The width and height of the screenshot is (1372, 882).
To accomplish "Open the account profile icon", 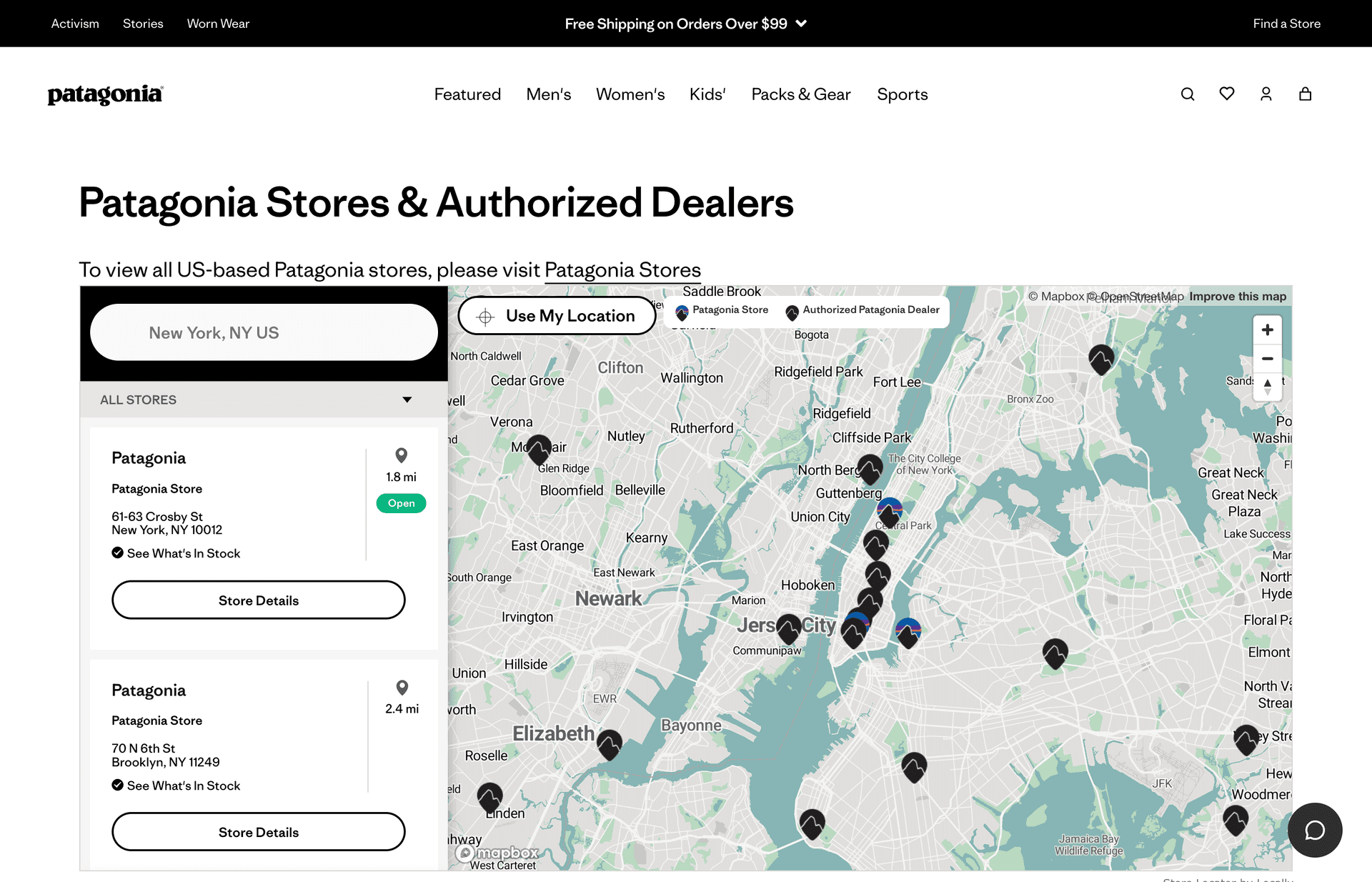I will click(x=1266, y=94).
